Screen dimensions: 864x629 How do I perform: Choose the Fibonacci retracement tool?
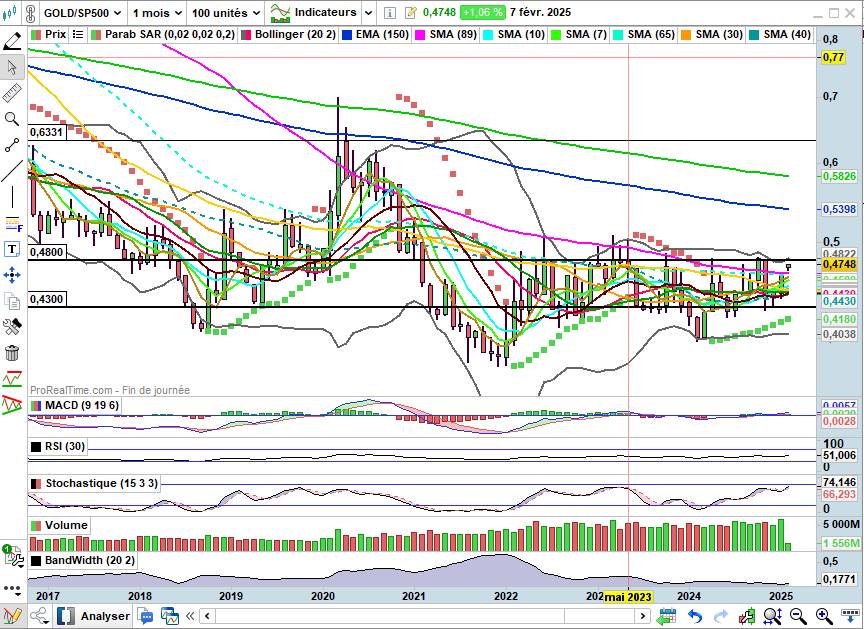(12, 222)
